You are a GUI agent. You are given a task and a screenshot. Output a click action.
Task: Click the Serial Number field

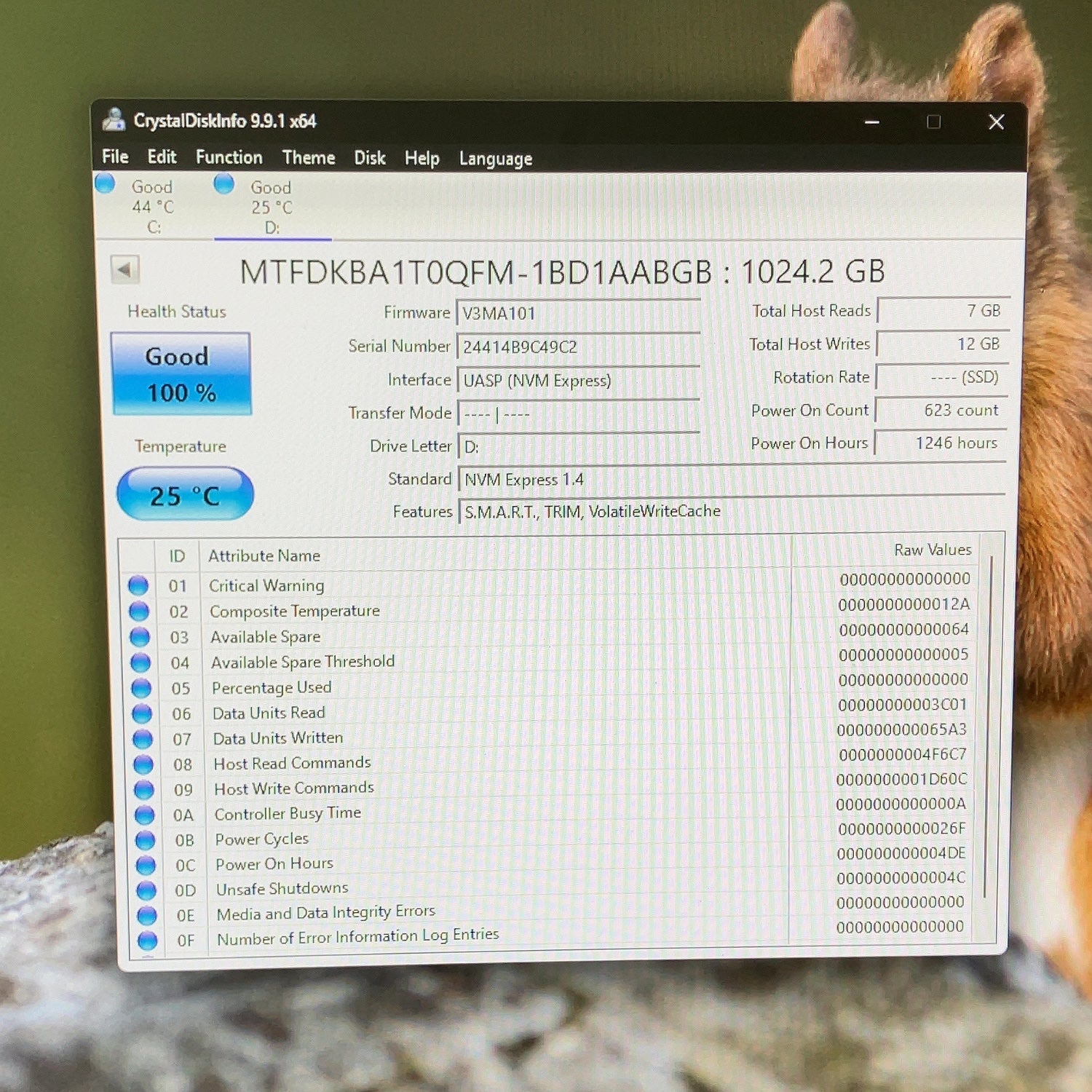[x=578, y=347]
